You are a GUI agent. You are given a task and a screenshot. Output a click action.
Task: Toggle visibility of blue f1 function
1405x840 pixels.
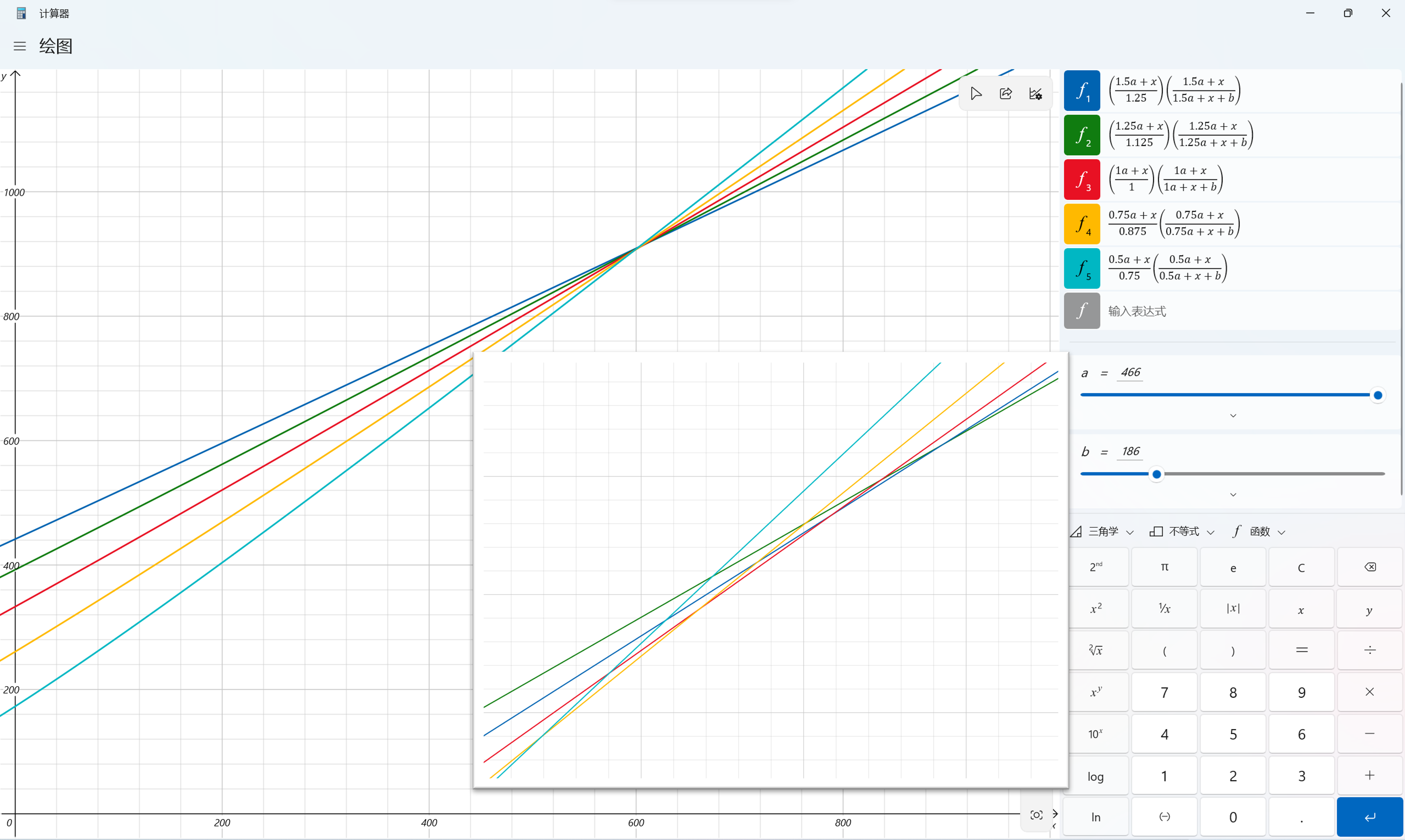tap(1082, 91)
